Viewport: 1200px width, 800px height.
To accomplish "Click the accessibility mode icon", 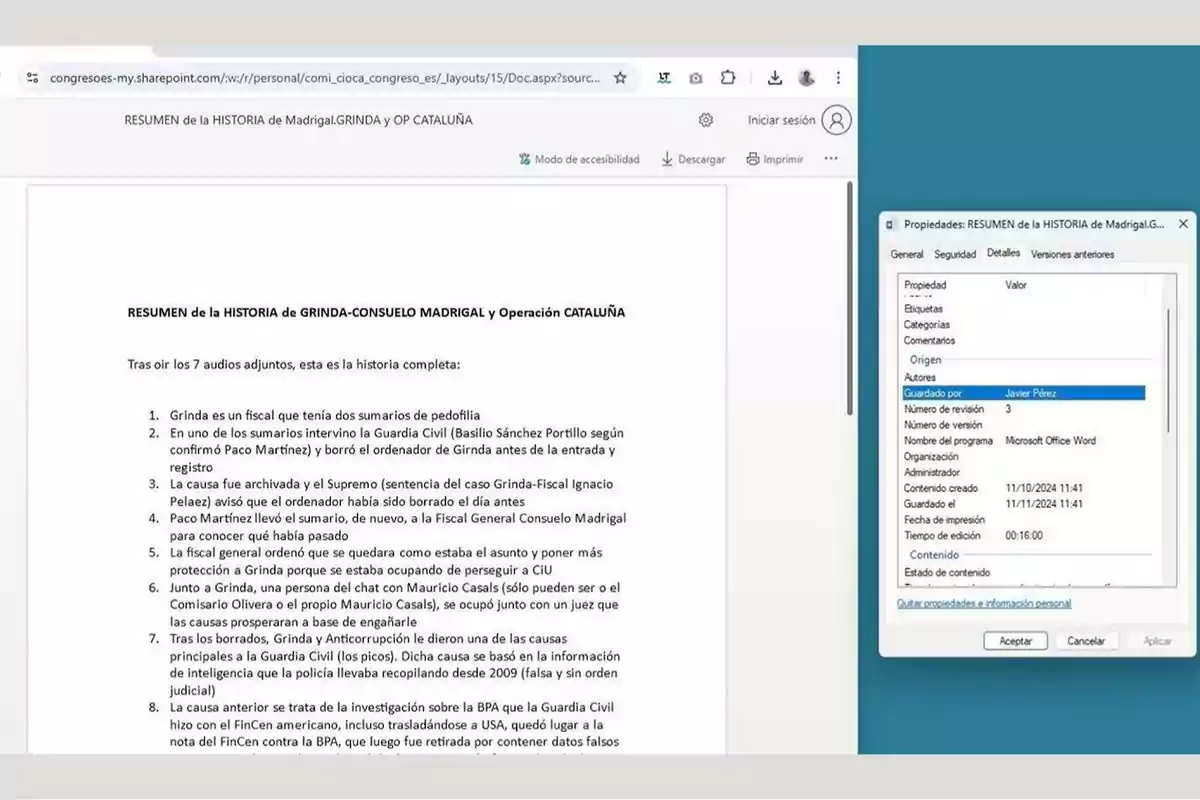I will 524,159.
